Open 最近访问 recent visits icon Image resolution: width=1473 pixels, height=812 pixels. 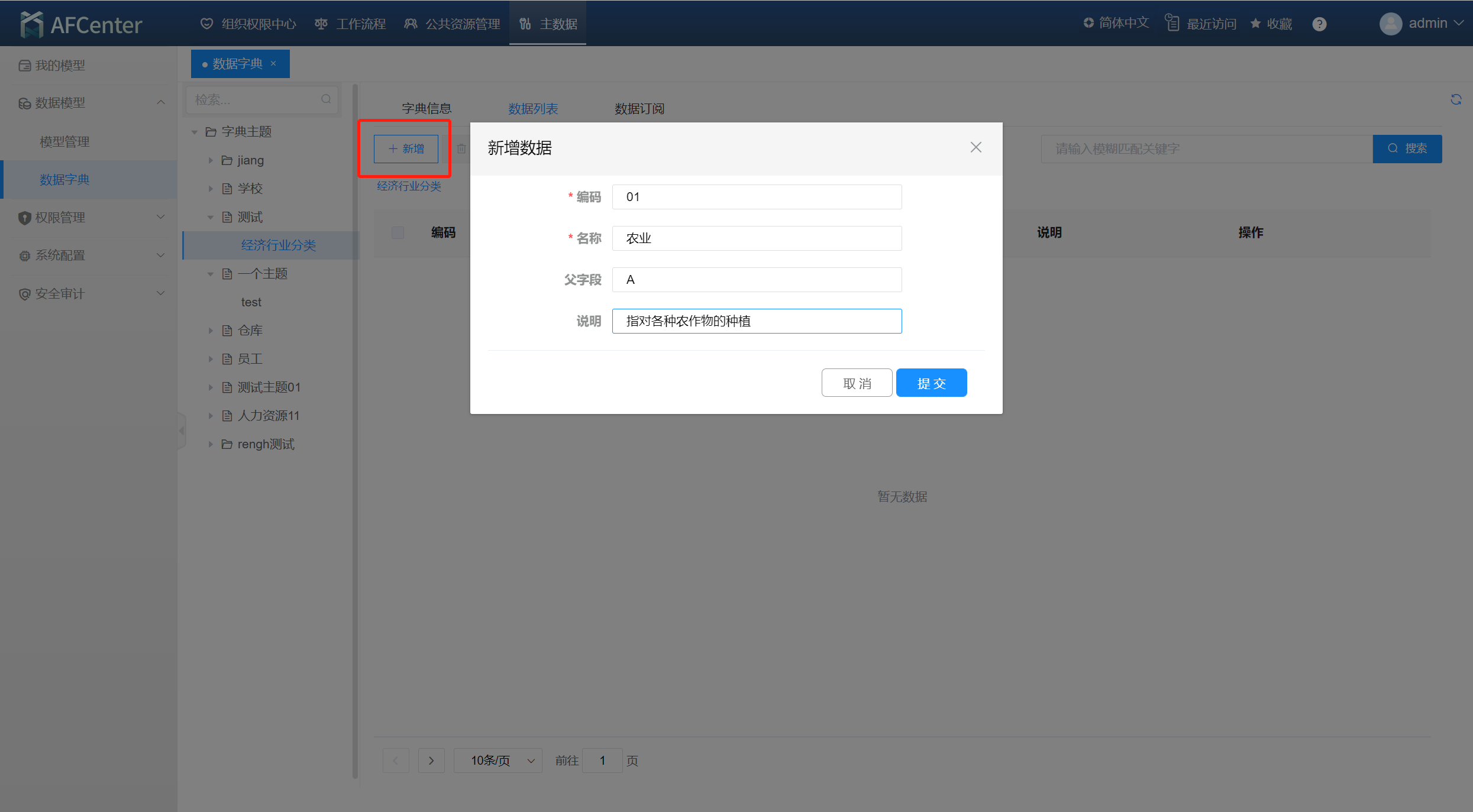1172,23
